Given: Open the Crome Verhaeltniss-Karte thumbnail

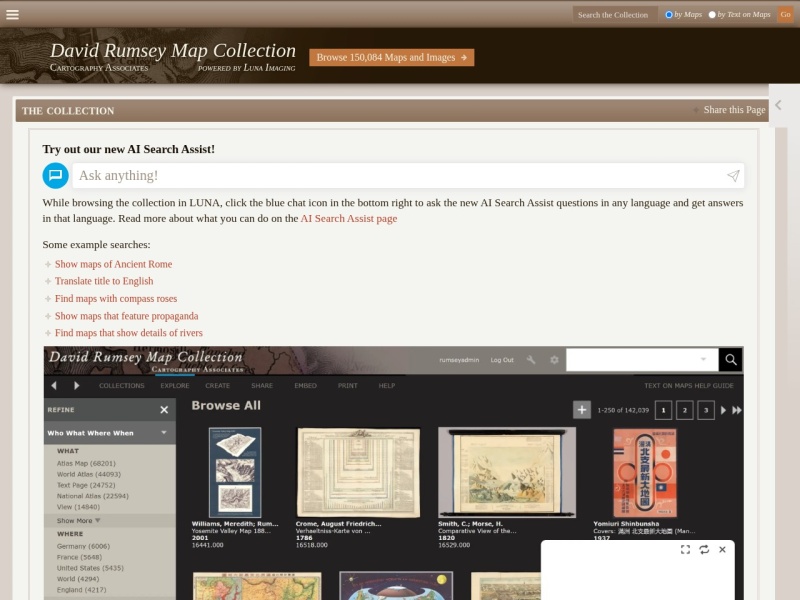Looking at the screenshot, I should click(359, 472).
